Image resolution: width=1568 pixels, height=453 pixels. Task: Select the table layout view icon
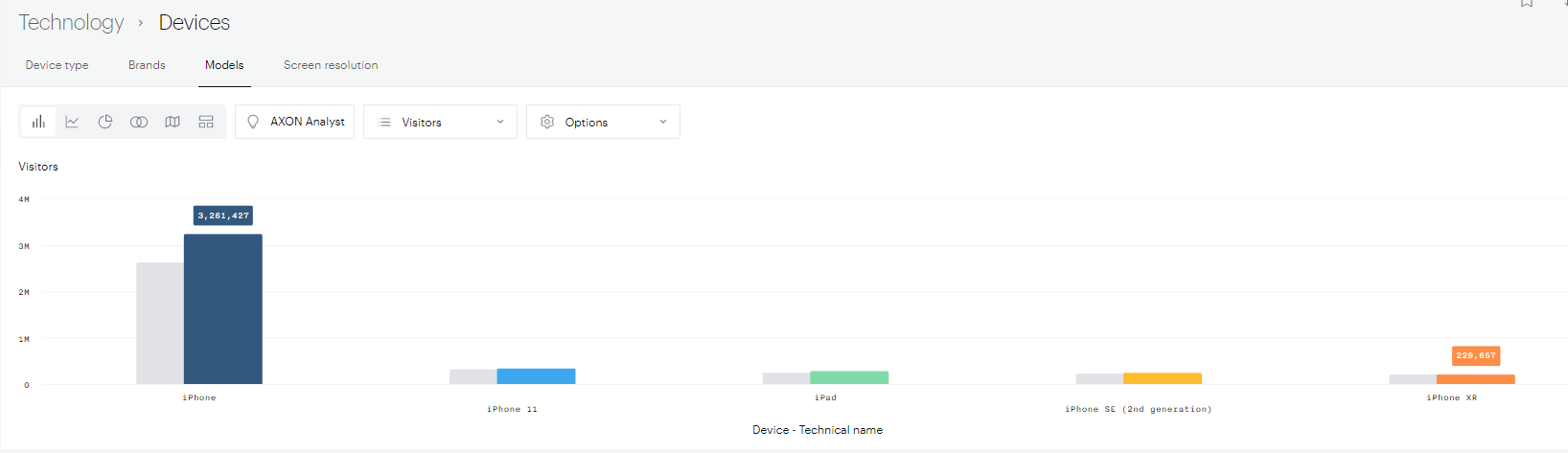click(x=206, y=122)
